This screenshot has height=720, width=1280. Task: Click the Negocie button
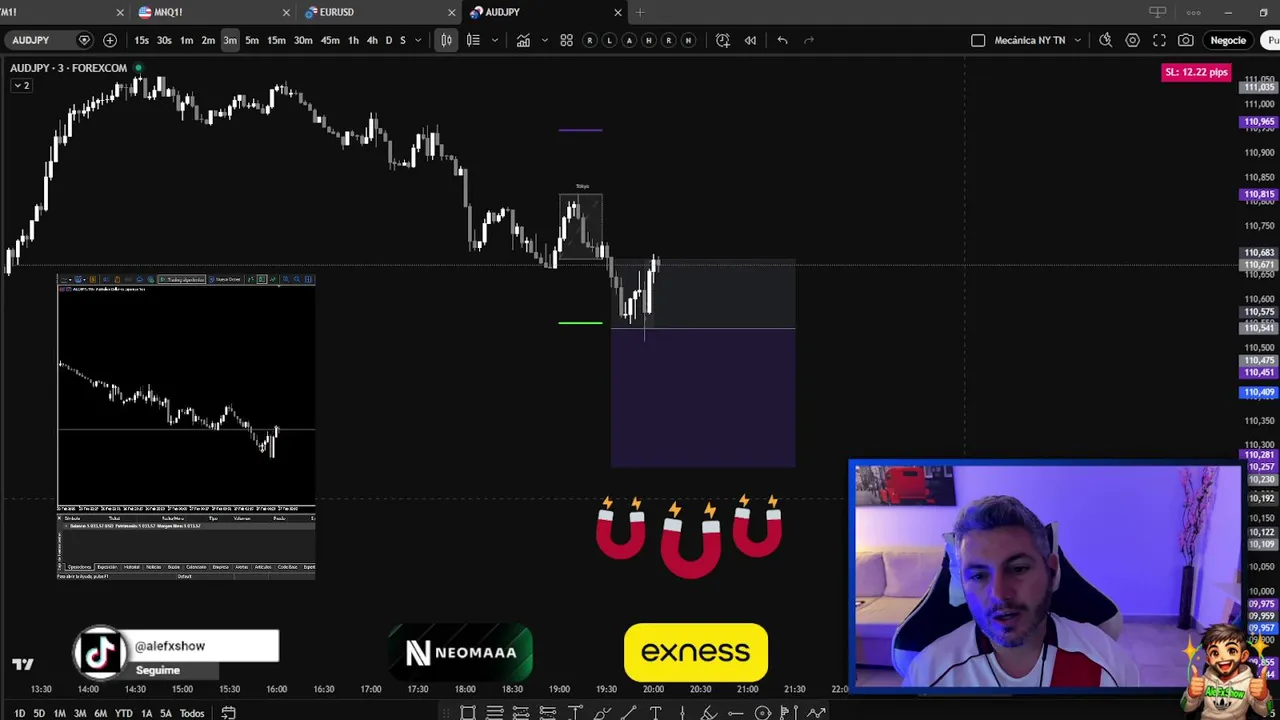tap(1228, 40)
